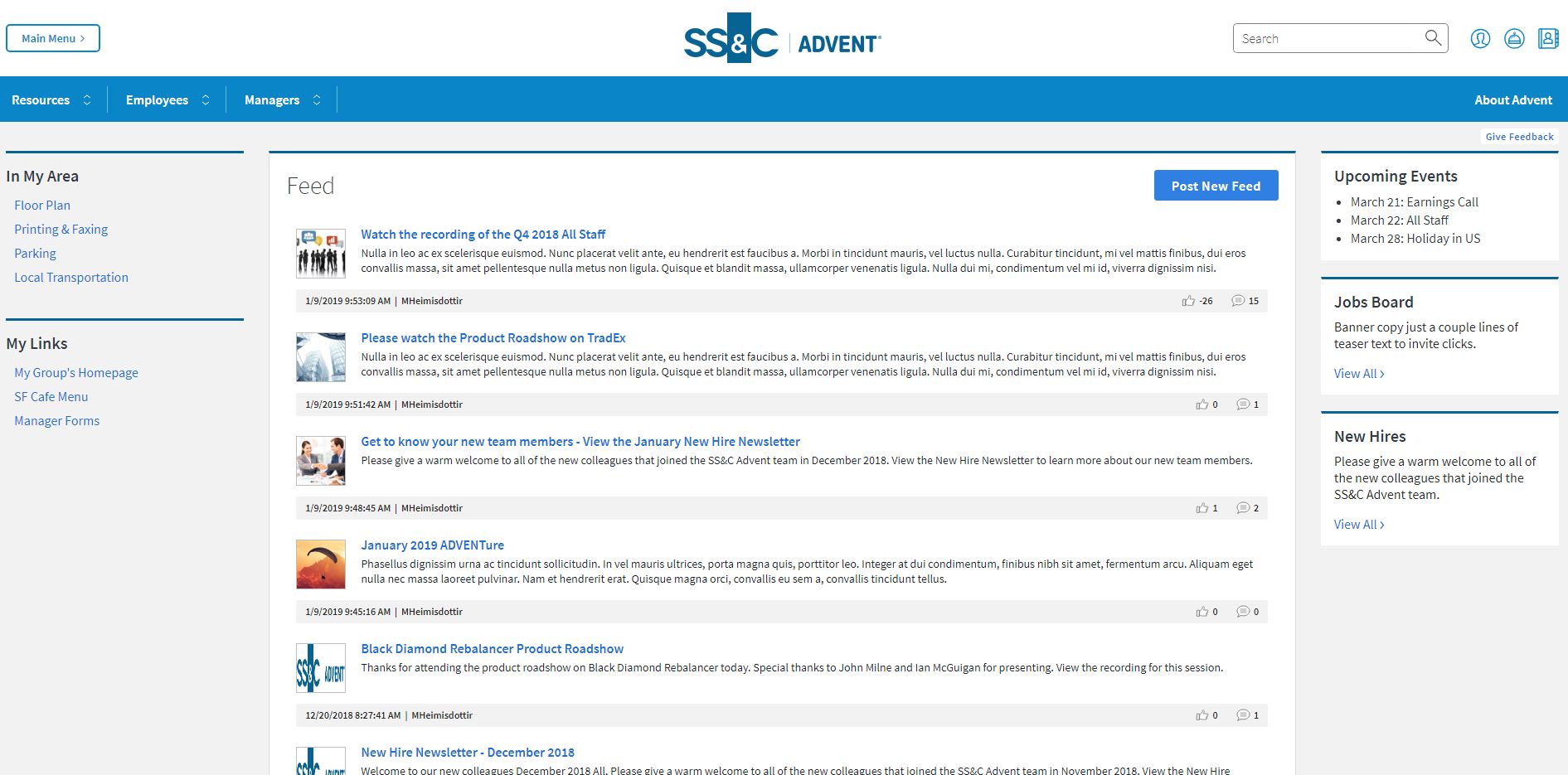Click the service bell icon
The image size is (1568, 775).
[x=1514, y=39]
